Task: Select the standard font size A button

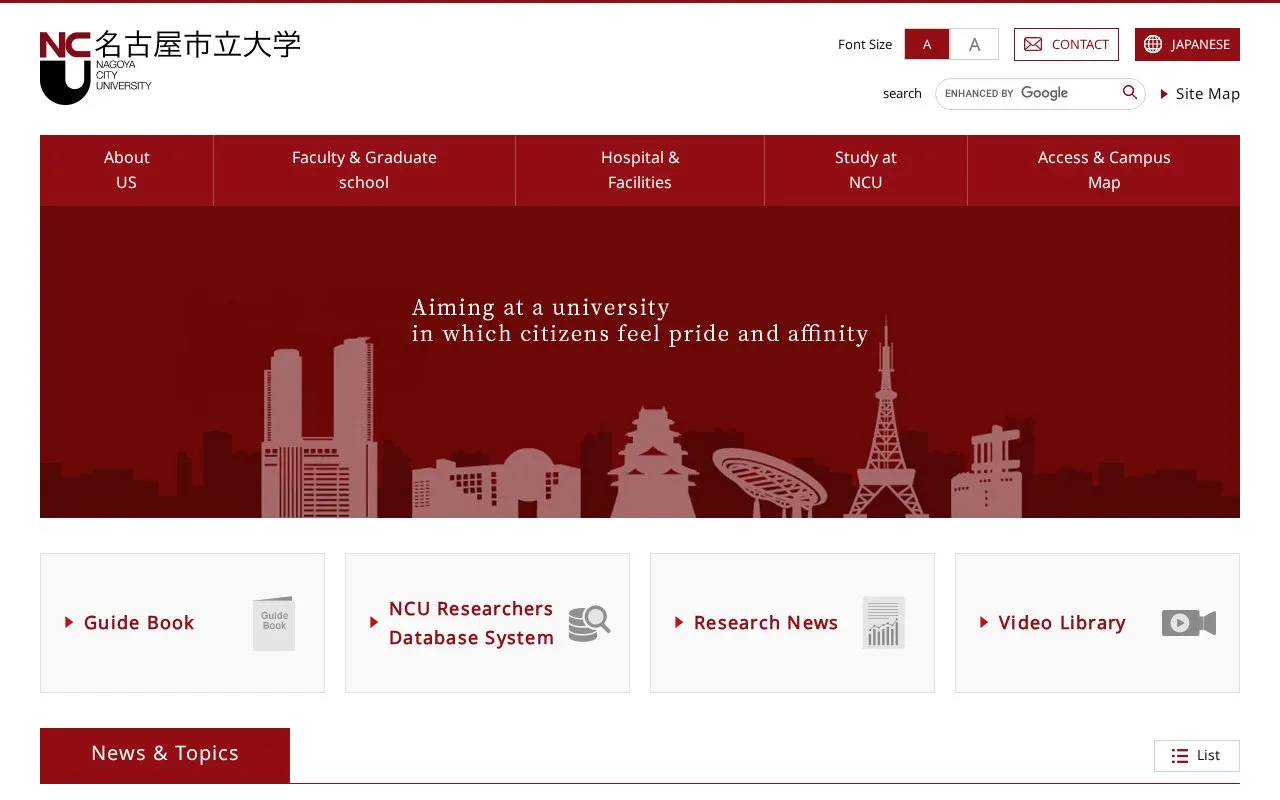Action: point(927,44)
